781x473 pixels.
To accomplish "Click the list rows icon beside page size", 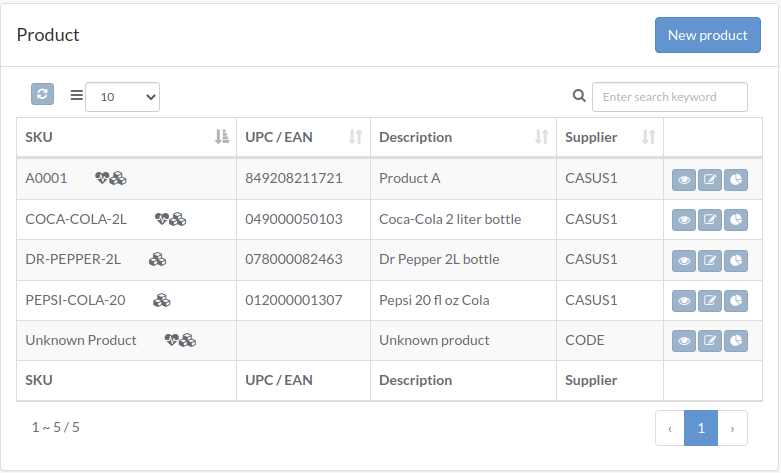I will (77, 95).
